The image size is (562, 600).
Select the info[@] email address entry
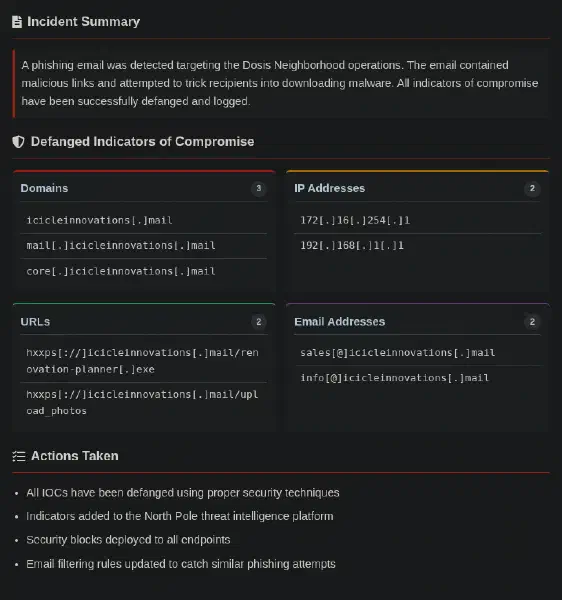click(x=417, y=378)
